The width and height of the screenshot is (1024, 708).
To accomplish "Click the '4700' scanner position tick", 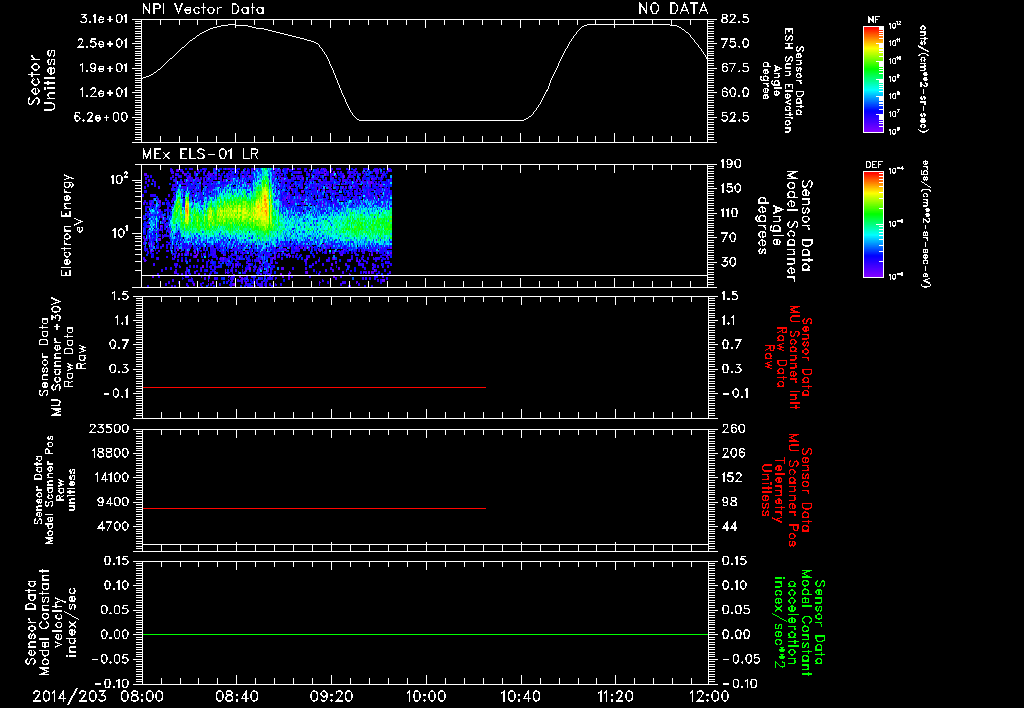I will [113, 526].
